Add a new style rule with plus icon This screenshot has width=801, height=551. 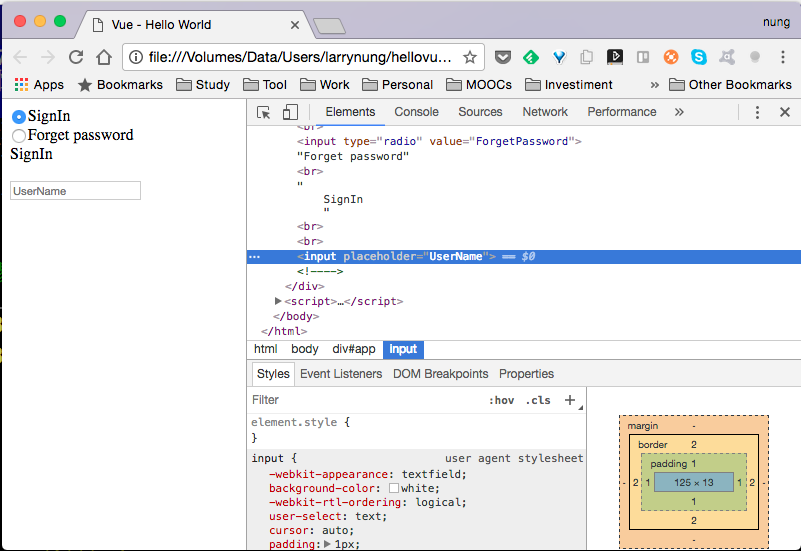[570, 400]
